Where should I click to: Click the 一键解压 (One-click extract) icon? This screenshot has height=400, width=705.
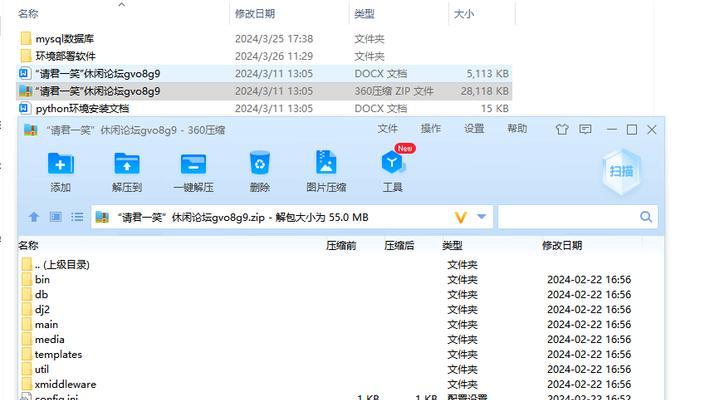pos(193,164)
